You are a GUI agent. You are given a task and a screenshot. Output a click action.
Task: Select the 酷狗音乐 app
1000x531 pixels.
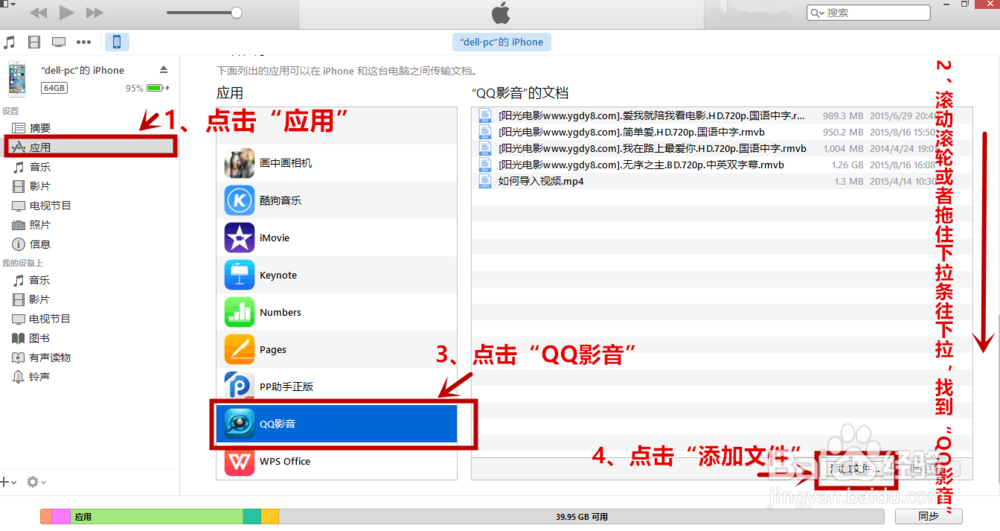coord(337,200)
